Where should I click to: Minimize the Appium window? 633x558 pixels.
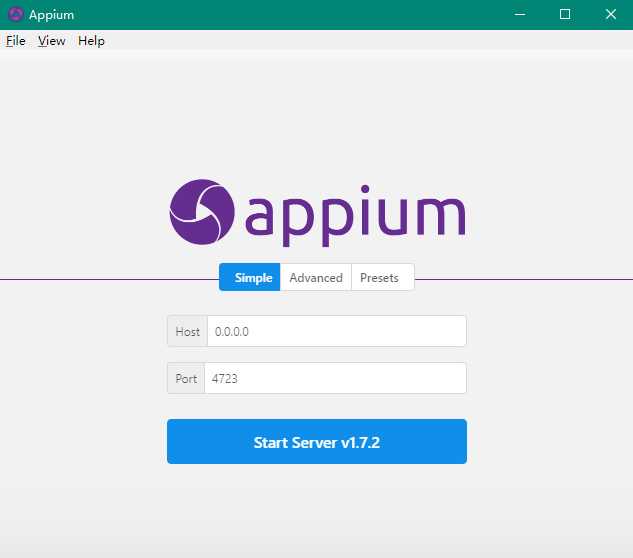[x=520, y=15]
